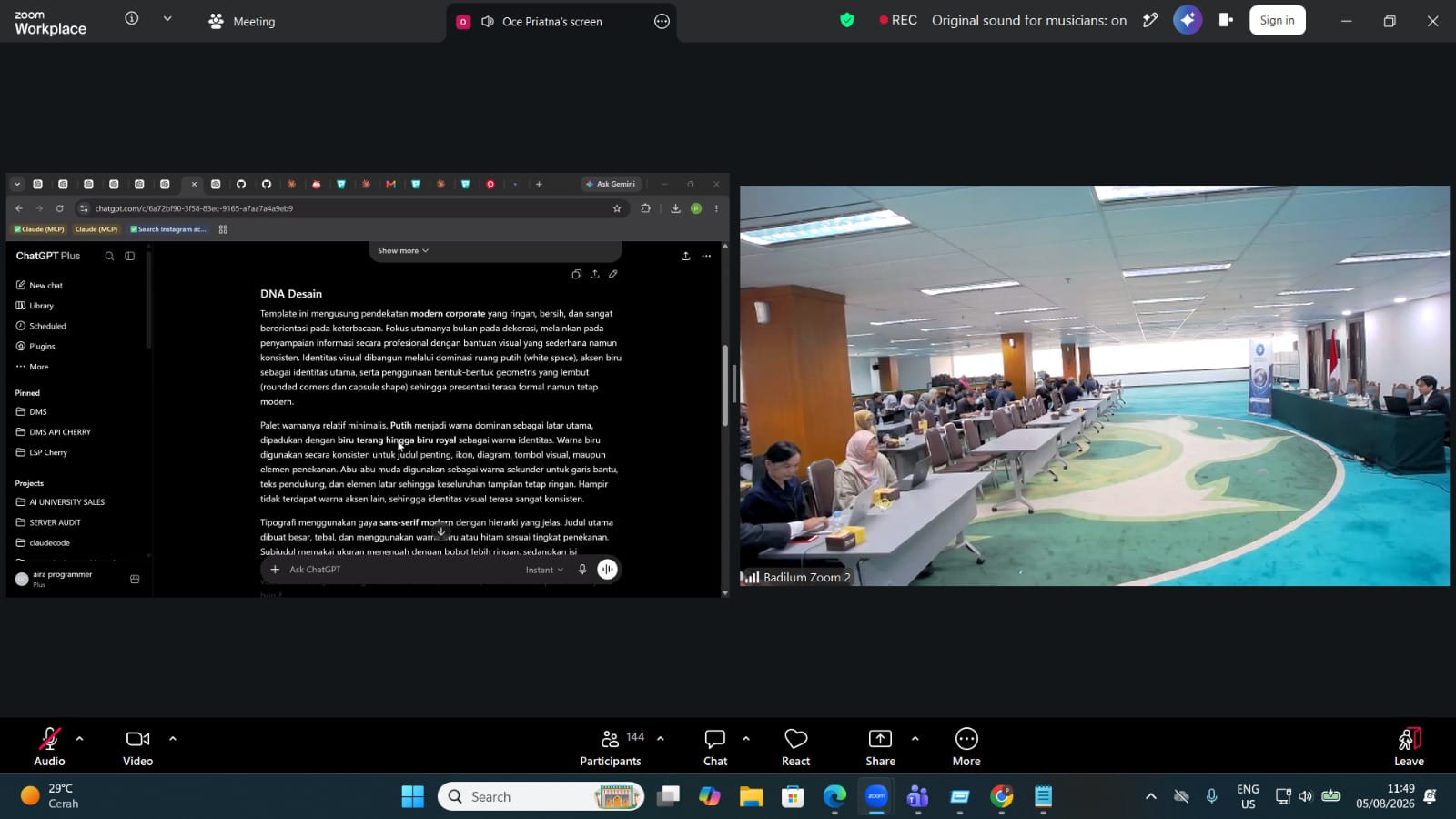1456x819 pixels.
Task: Click the green encryption shield icon
Action: coord(847,20)
